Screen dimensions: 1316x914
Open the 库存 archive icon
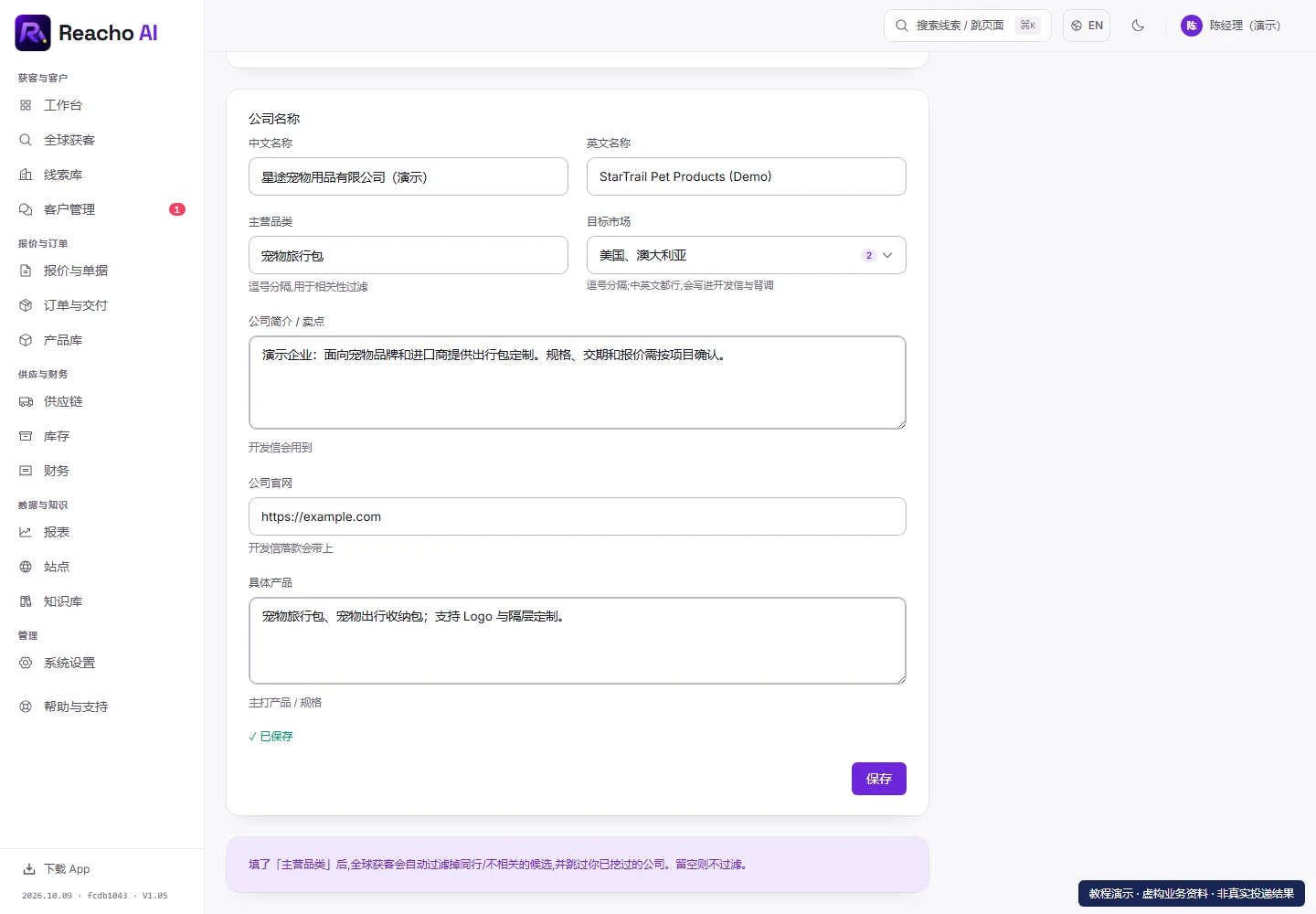pyautogui.click(x=26, y=436)
